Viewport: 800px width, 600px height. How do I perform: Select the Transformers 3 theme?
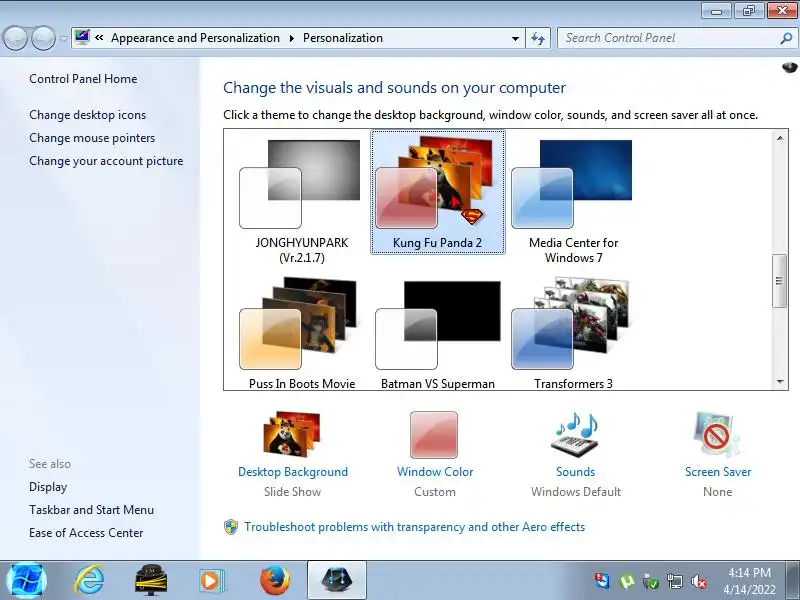(x=573, y=333)
